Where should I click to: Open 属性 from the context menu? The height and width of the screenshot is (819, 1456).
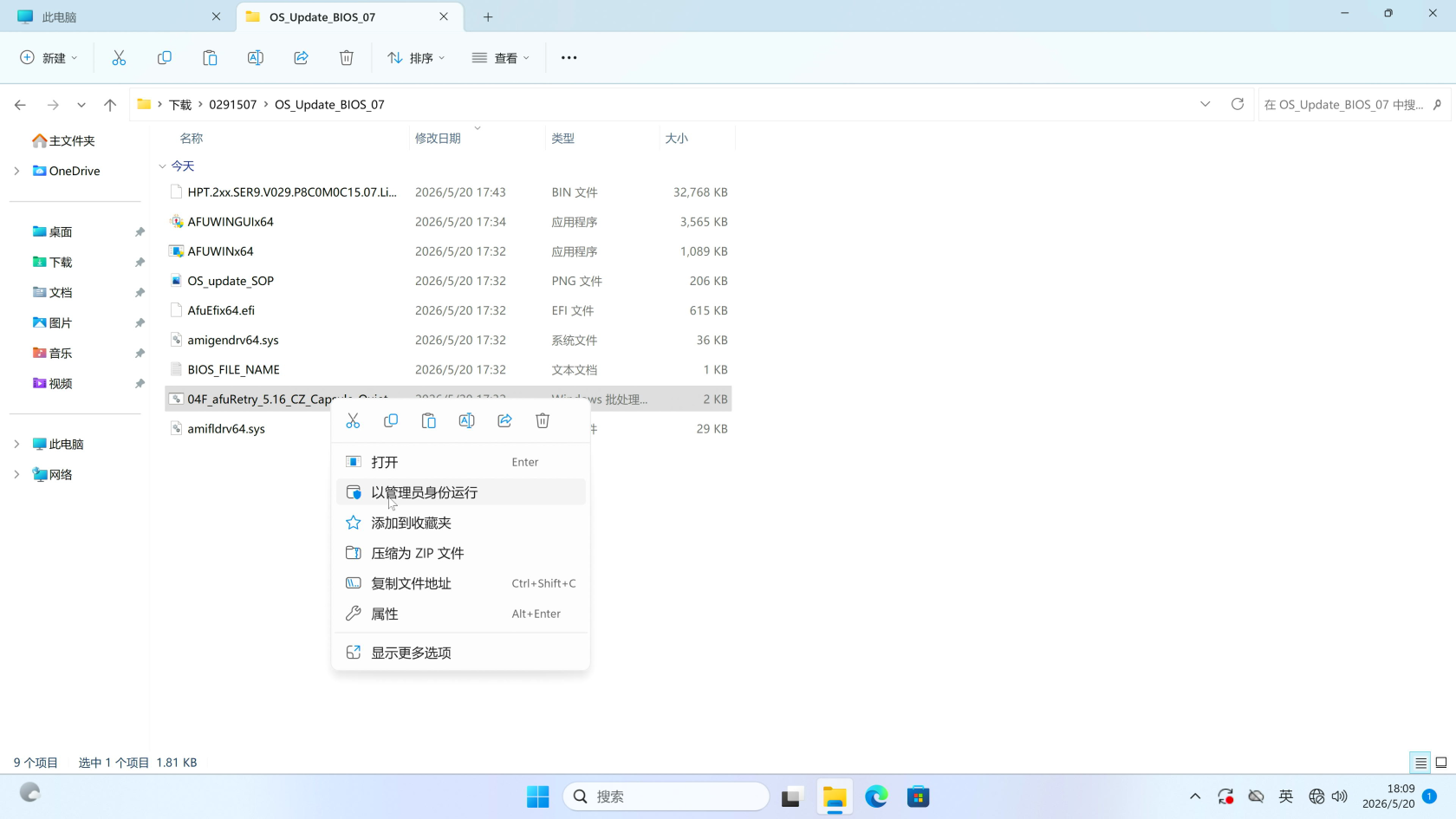tap(460, 614)
